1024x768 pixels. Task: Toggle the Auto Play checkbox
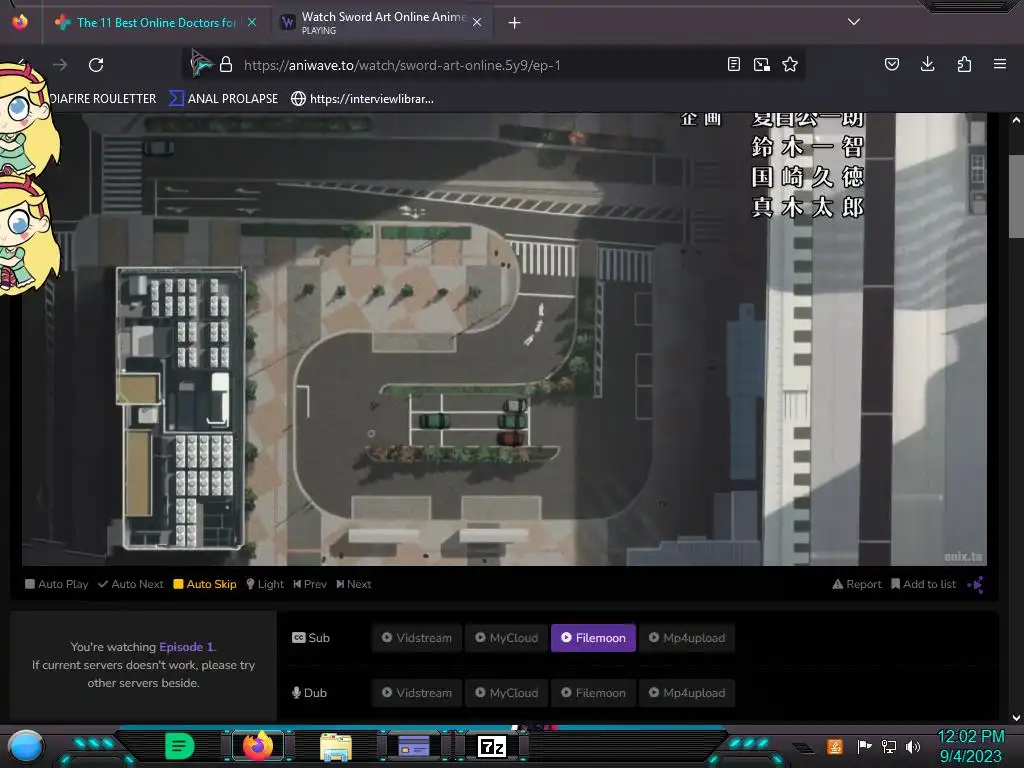(x=57, y=584)
